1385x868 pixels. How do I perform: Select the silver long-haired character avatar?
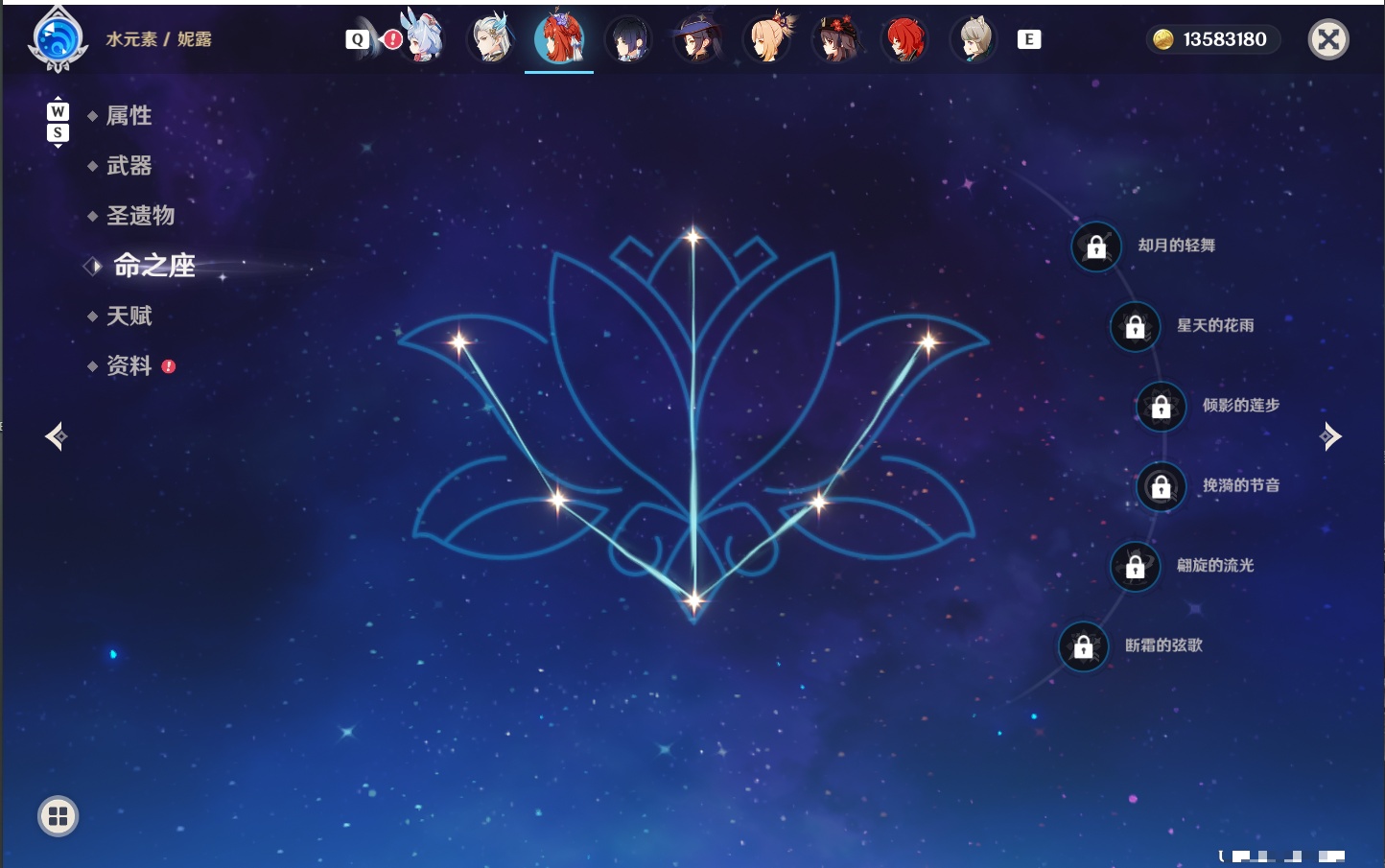(491, 38)
